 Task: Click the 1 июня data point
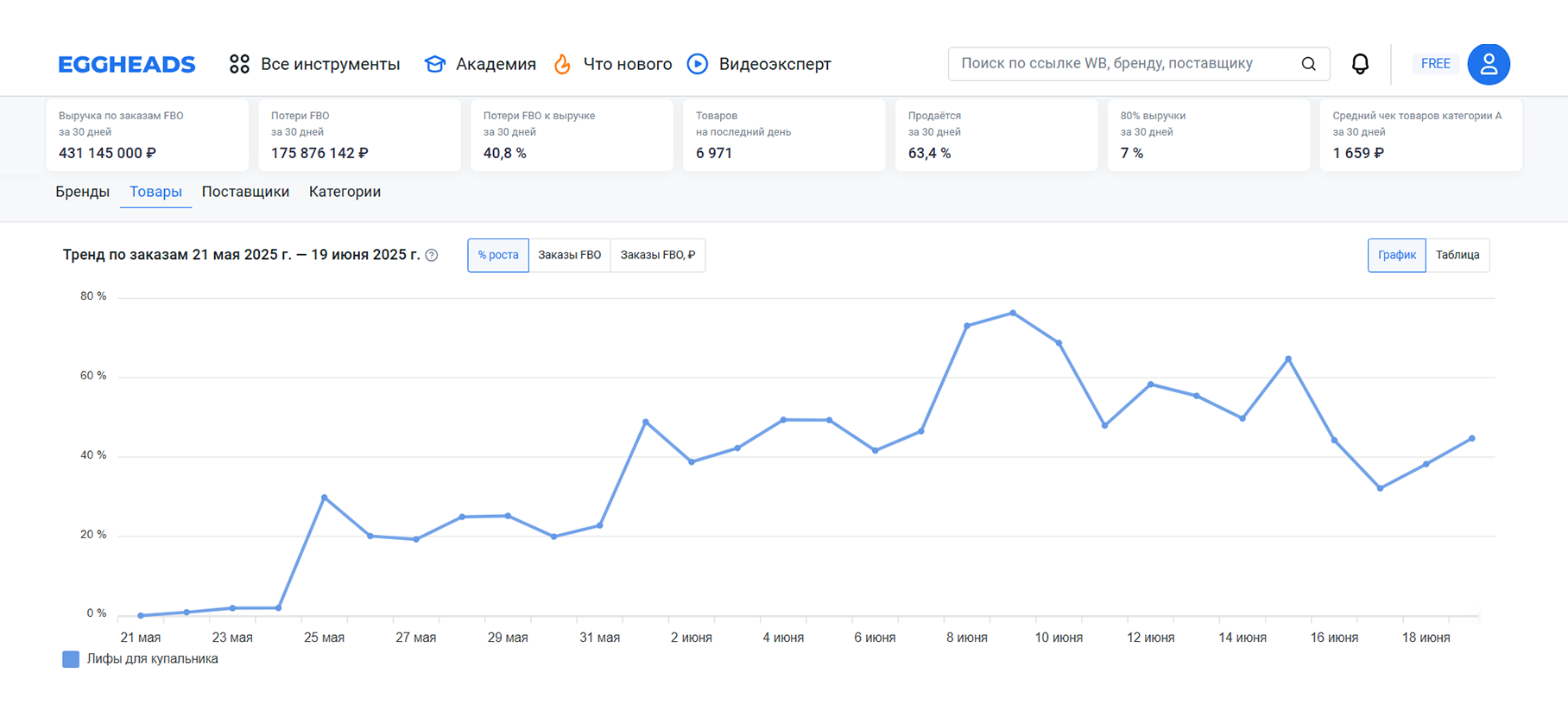pyautogui.click(x=646, y=422)
